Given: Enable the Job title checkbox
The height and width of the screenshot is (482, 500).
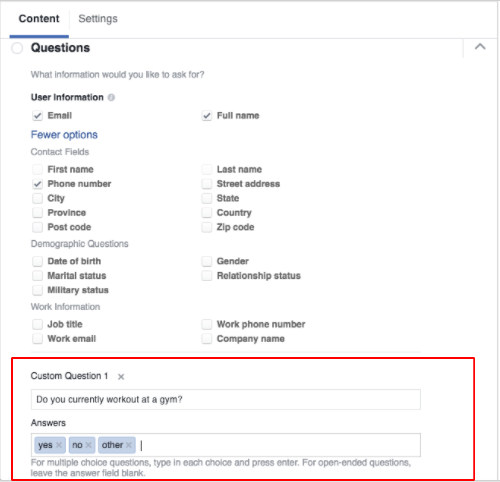Looking at the screenshot, I should click(x=37, y=324).
